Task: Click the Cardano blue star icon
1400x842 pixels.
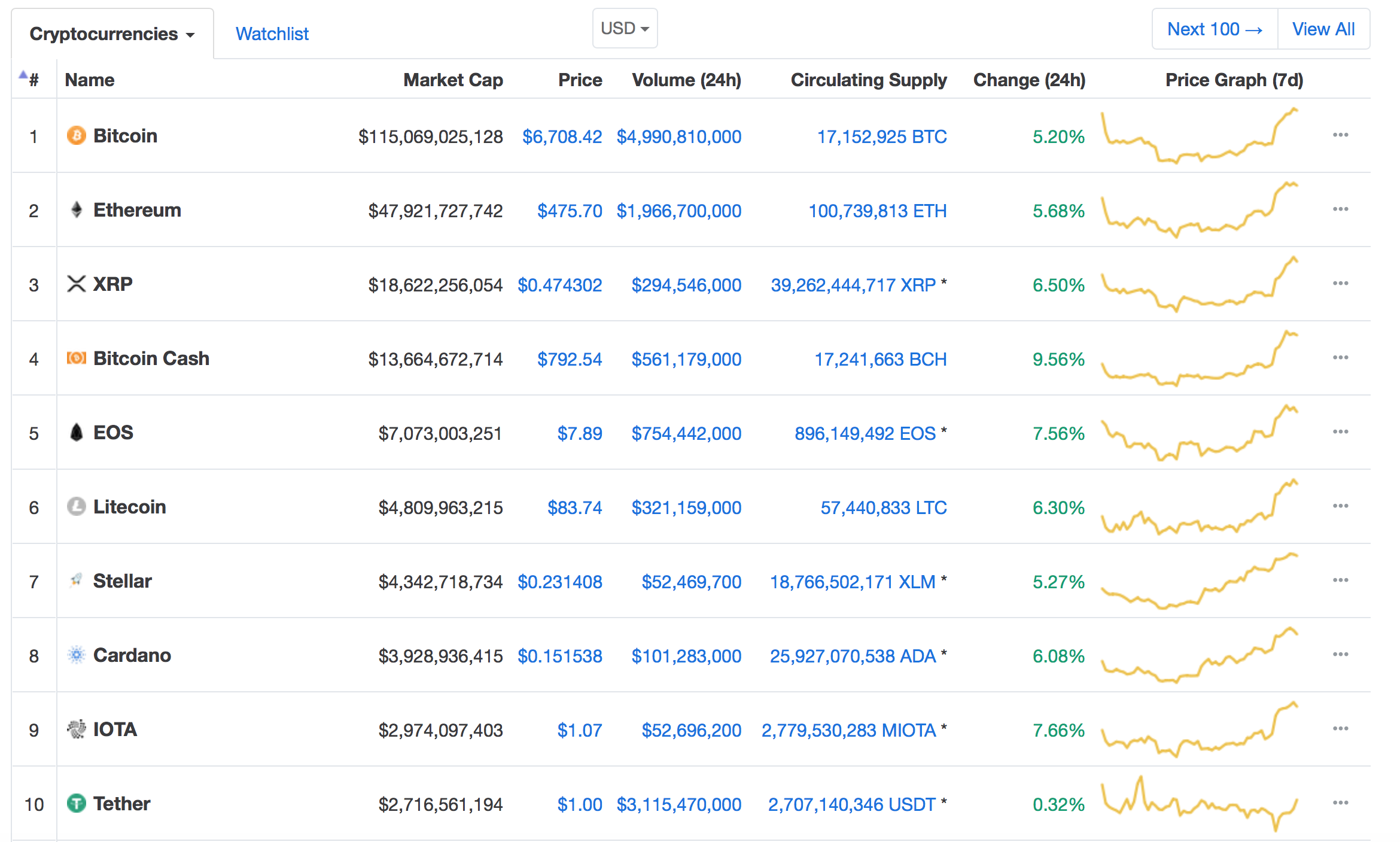Action: tap(76, 655)
